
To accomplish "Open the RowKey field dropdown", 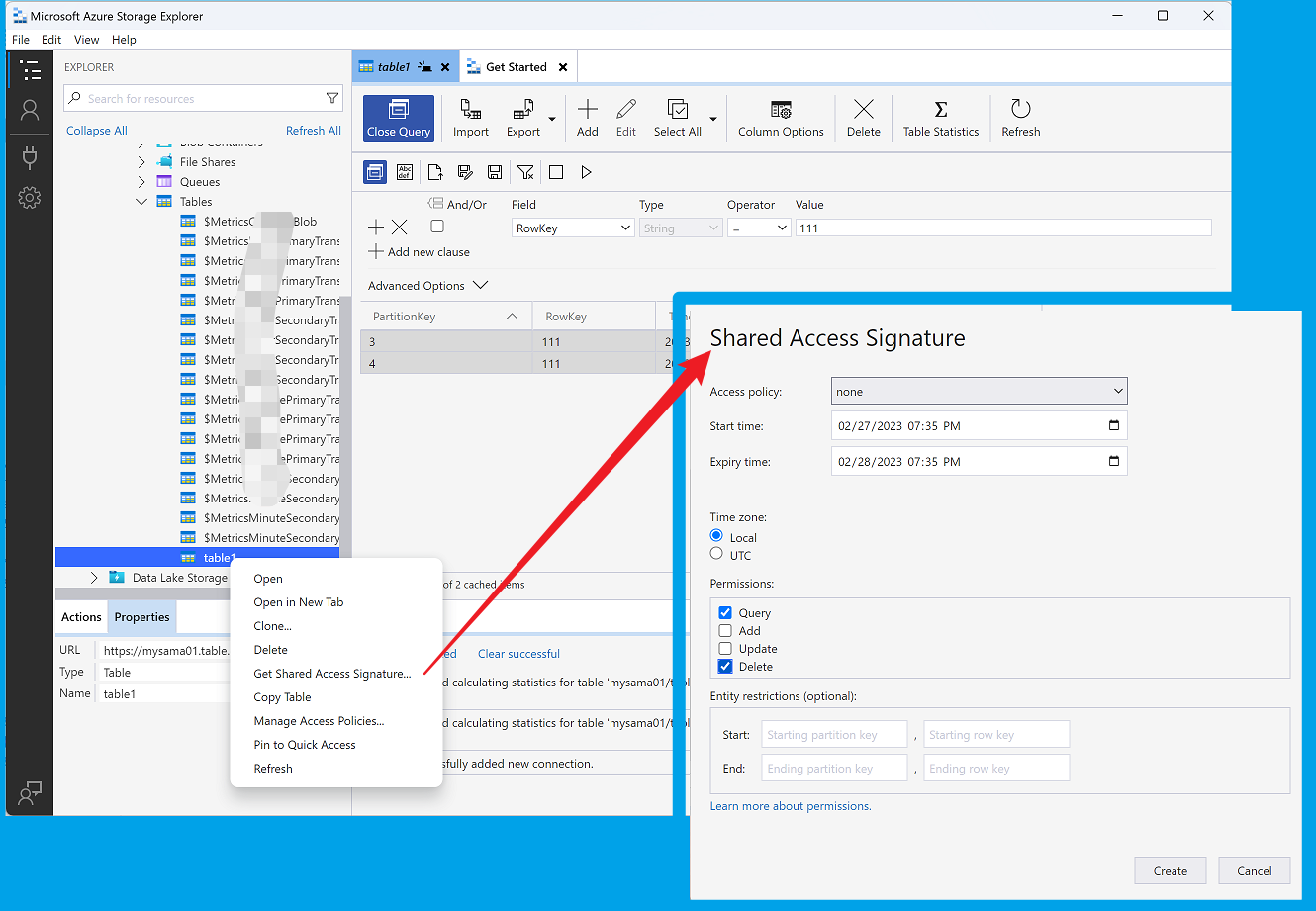I will click(572, 228).
